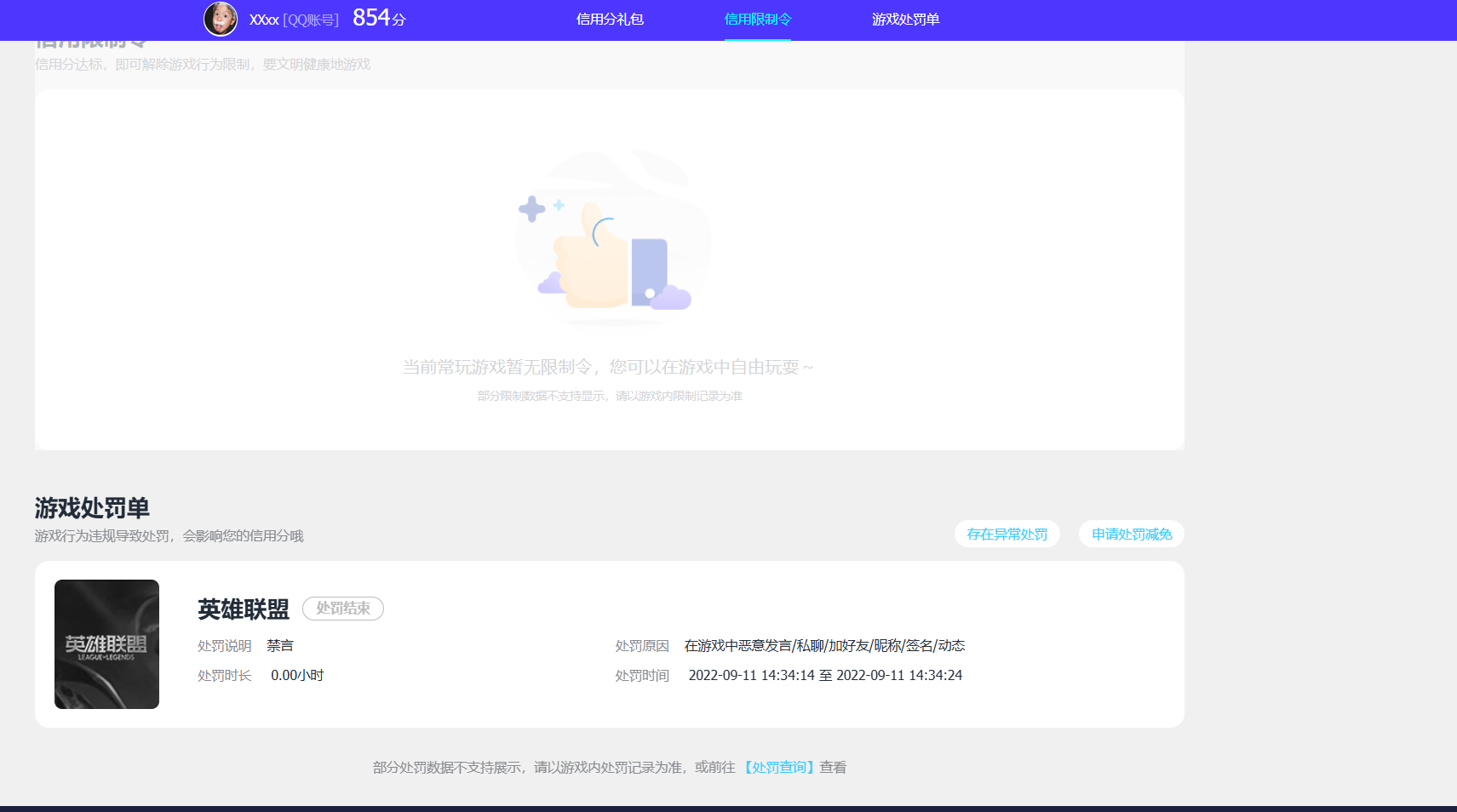Click the punishment time range 2022-09-11 14:34:14
The width and height of the screenshot is (1457, 812).
click(x=825, y=675)
